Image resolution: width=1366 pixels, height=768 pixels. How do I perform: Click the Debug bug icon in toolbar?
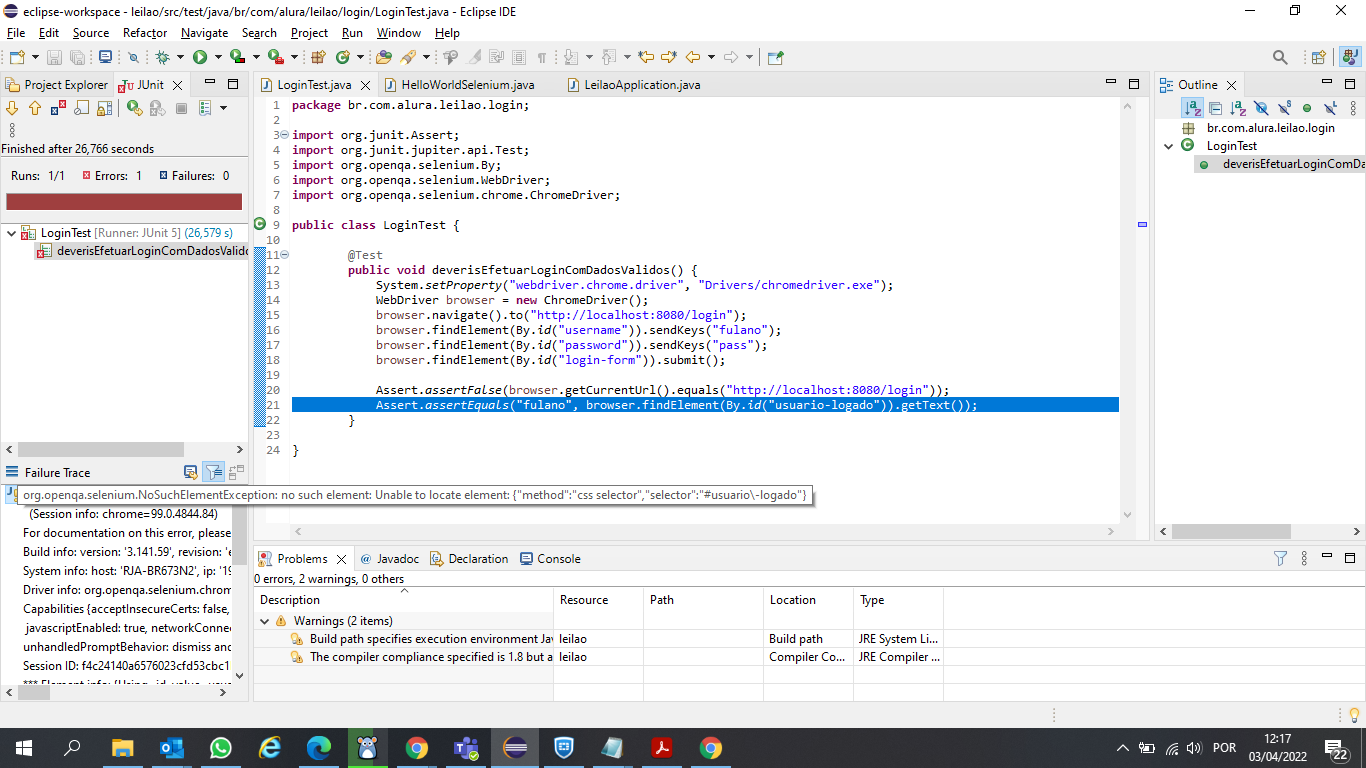point(163,58)
